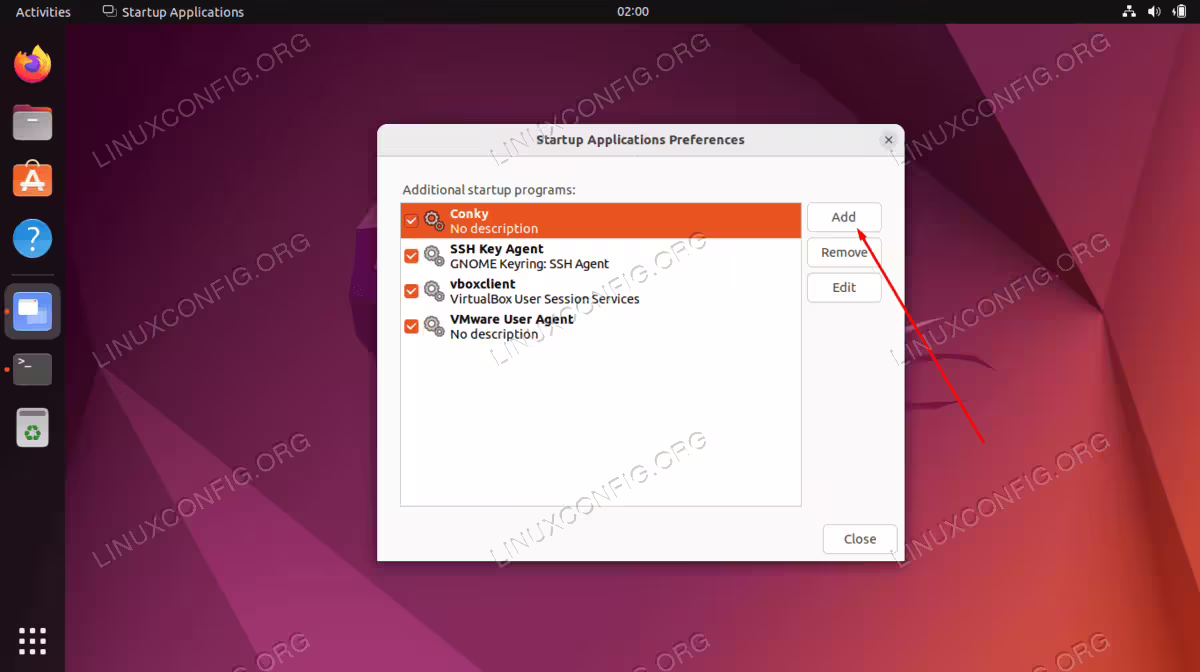Select the Startup Applications dock icon

(x=32, y=311)
